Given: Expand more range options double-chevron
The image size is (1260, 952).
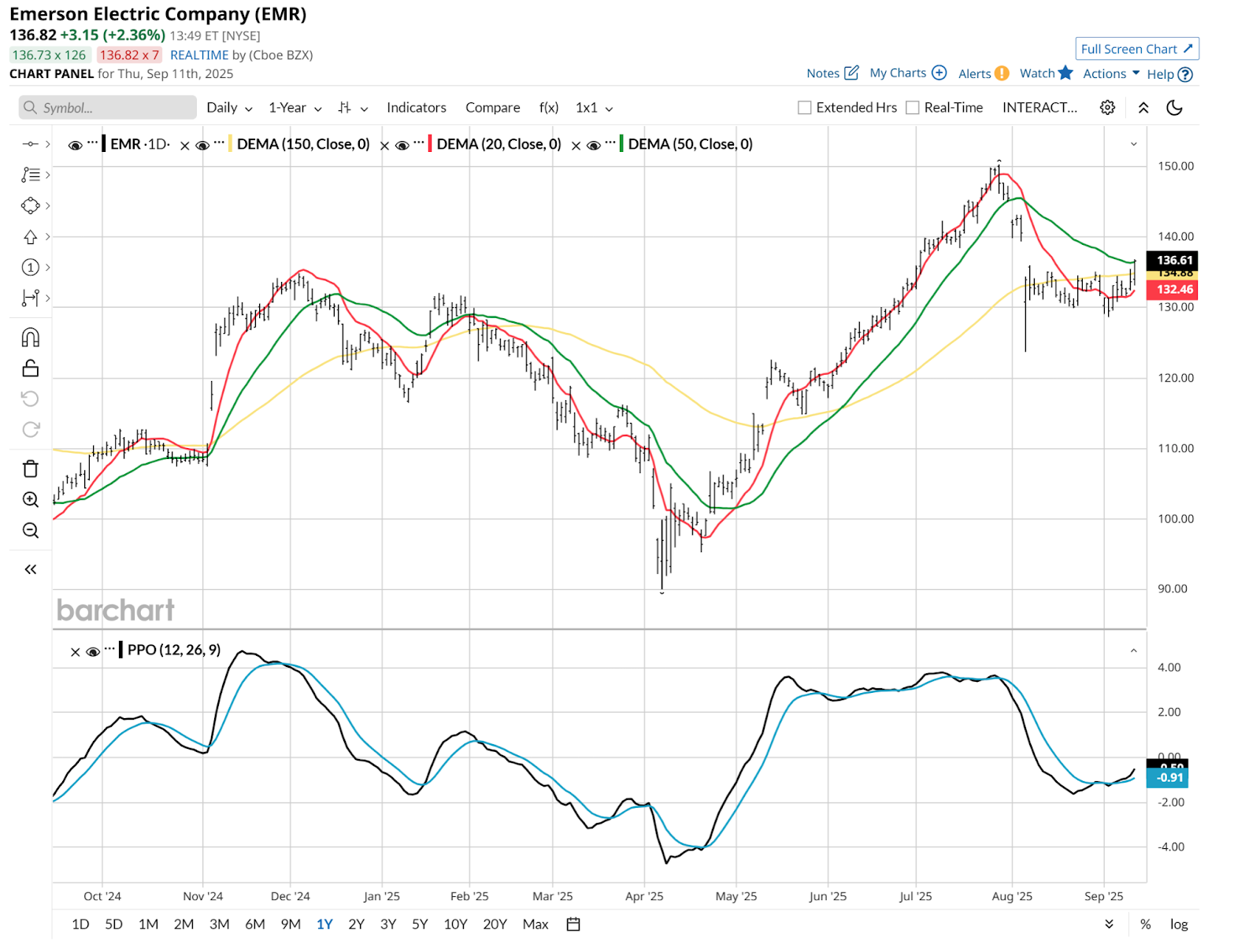Looking at the screenshot, I should (1109, 924).
